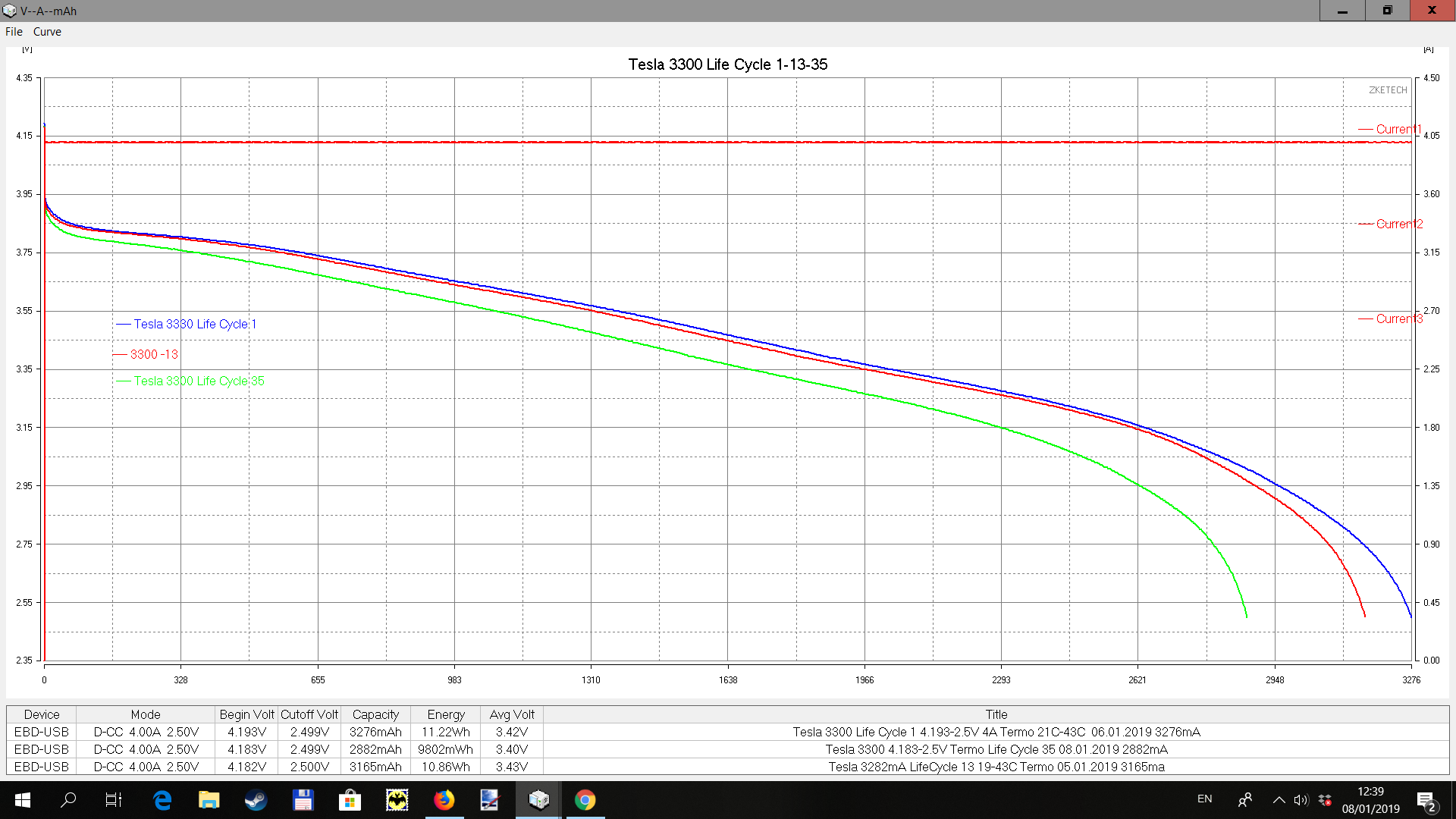The image size is (1456, 819).
Task: Select the Life Cycle 35 table row title
Action: pyautogui.click(x=996, y=749)
